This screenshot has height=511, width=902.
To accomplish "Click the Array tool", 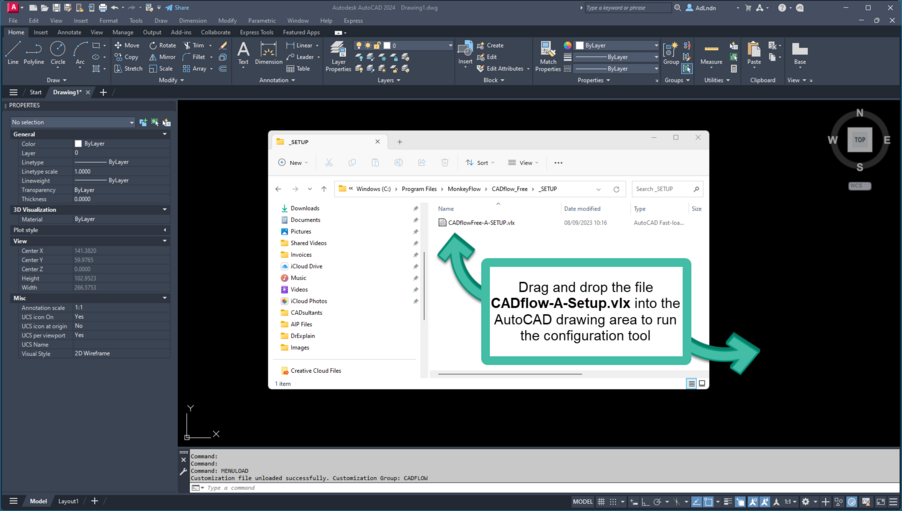I will [x=194, y=68].
